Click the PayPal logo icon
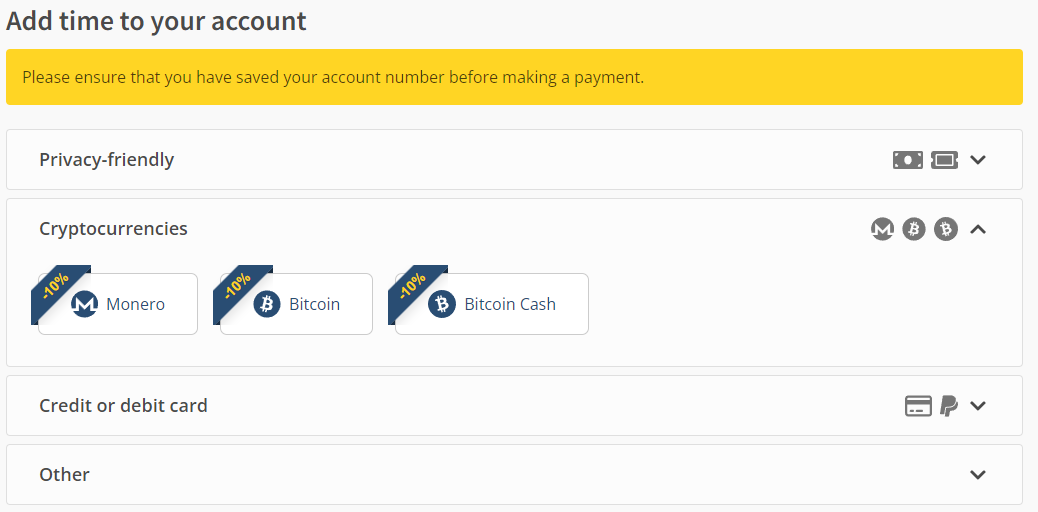The image size is (1038, 512). pyautogui.click(x=949, y=406)
